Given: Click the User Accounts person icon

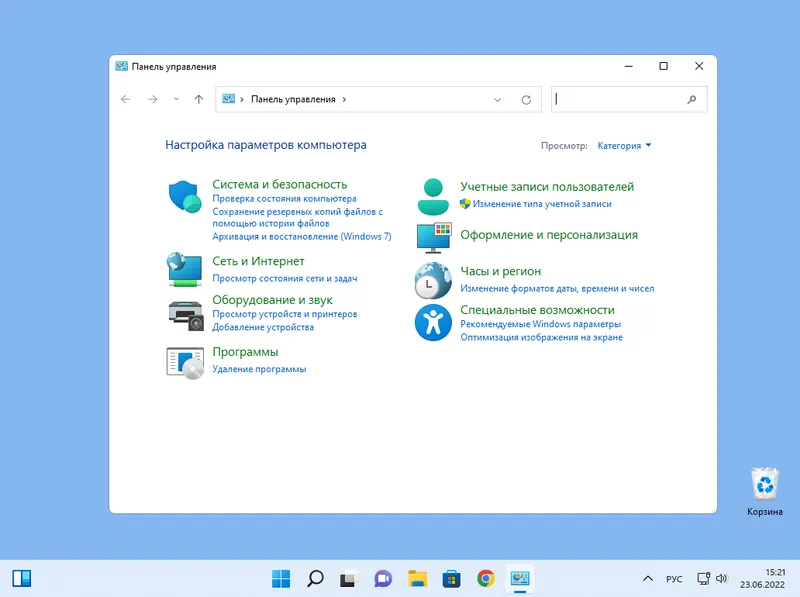Looking at the screenshot, I should pos(432,196).
